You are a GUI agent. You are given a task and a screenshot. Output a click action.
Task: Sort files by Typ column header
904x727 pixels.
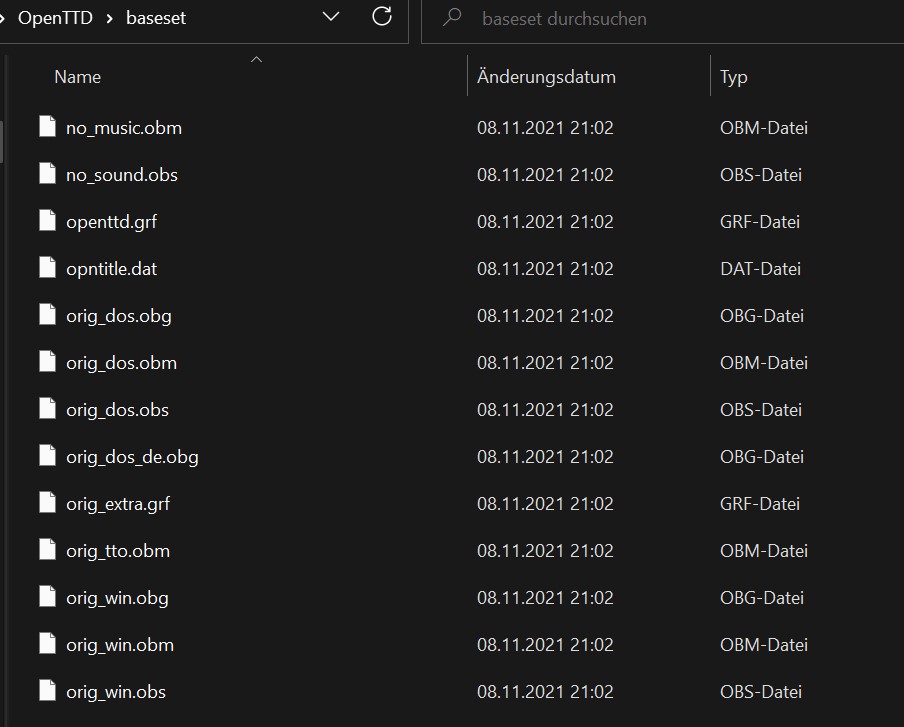[733, 77]
